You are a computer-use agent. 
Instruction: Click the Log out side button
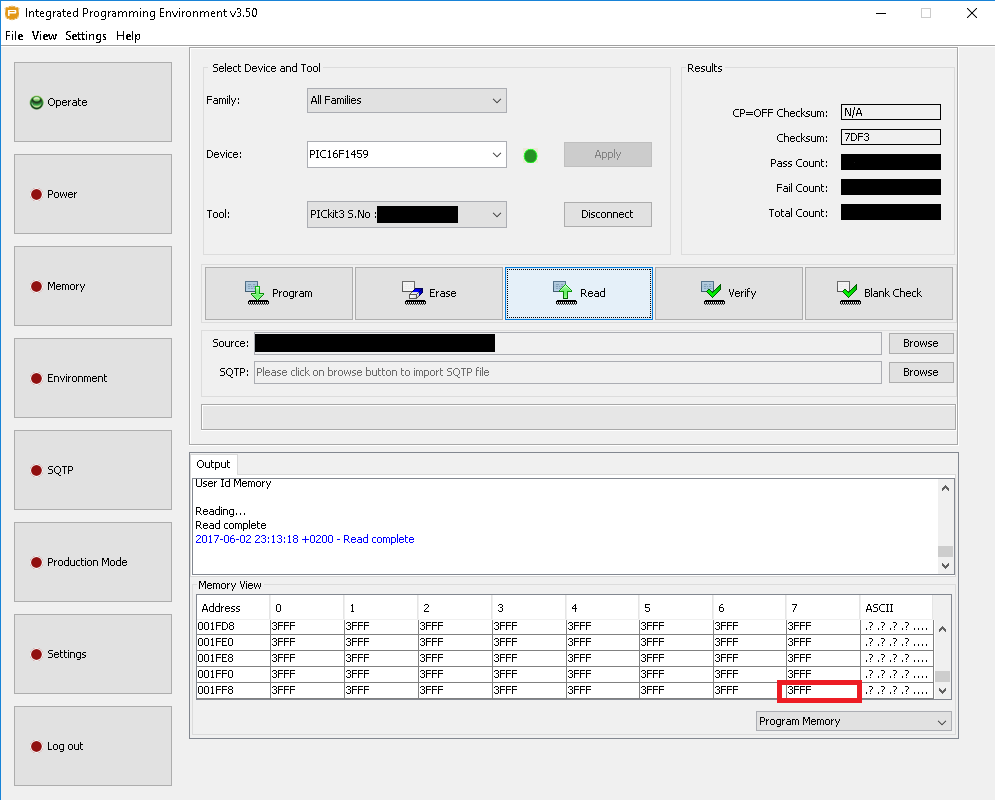(93, 746)
